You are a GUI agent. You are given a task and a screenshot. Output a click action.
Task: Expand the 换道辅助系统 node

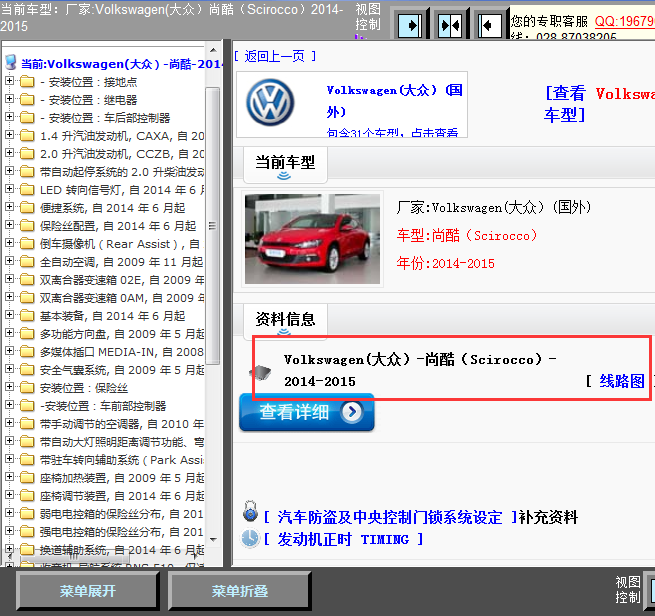(9, 548)
